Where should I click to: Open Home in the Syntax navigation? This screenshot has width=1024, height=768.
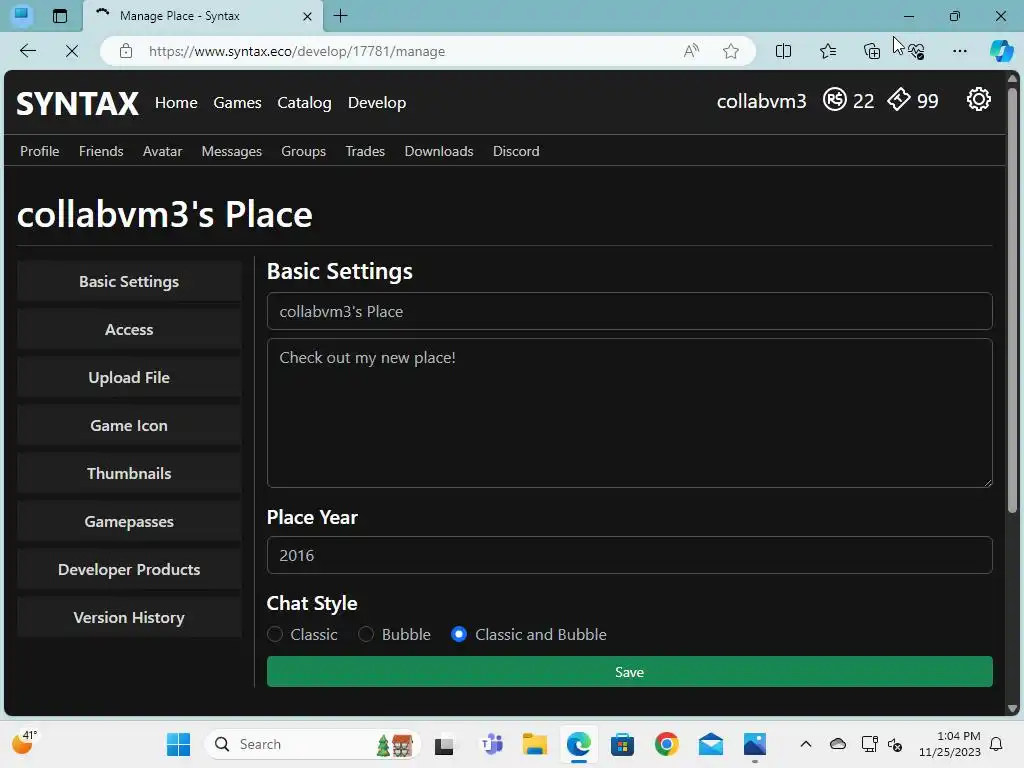(x=176, y=103)
